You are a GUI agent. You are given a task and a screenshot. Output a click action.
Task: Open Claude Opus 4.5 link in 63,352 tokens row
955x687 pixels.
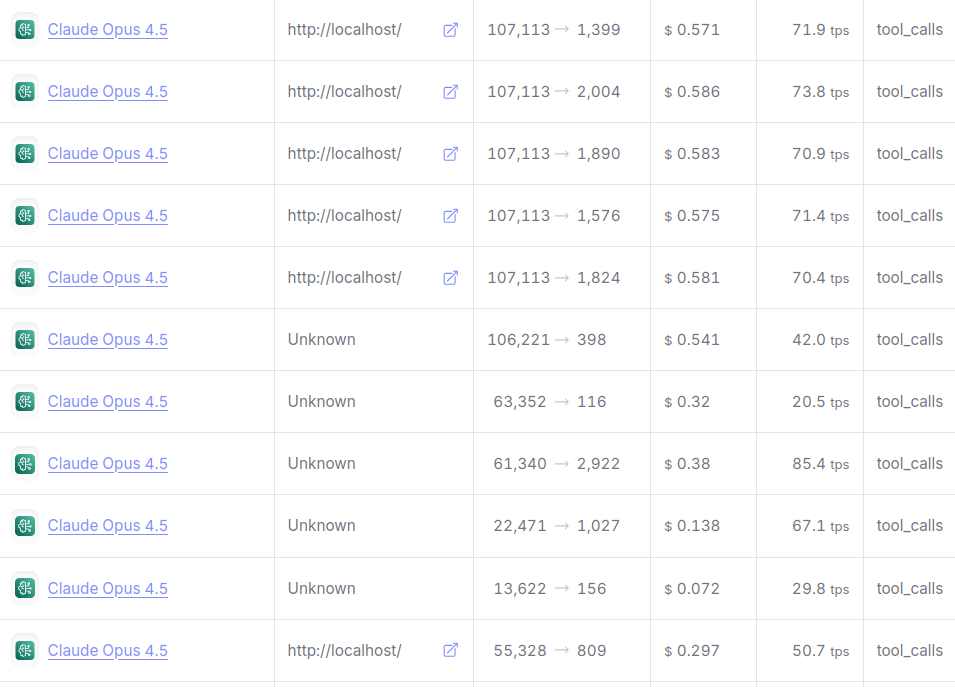(x=108, y=402)
